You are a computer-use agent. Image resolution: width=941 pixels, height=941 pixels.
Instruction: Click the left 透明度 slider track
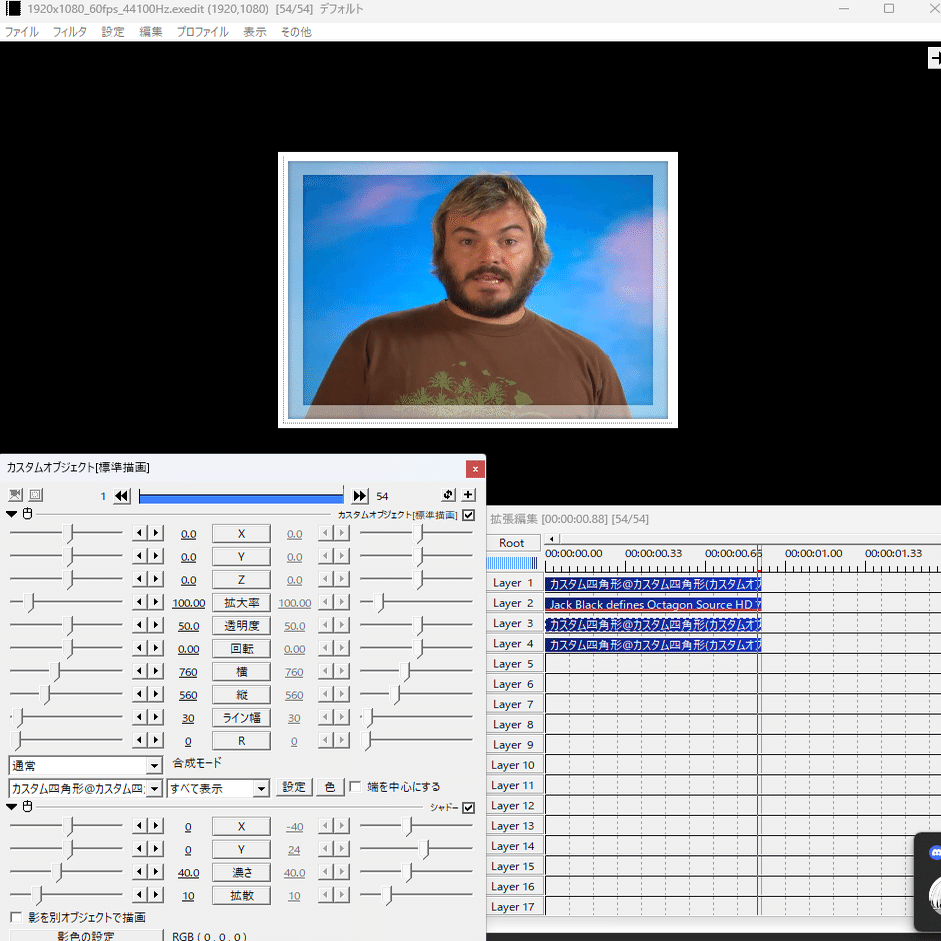coord(66,625)
